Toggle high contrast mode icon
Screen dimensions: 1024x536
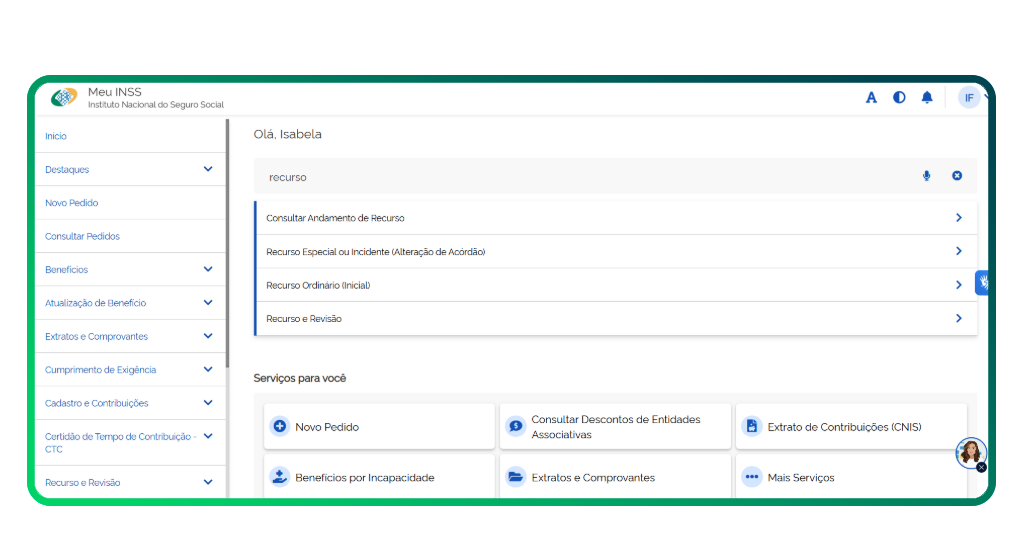click(899, 97)
